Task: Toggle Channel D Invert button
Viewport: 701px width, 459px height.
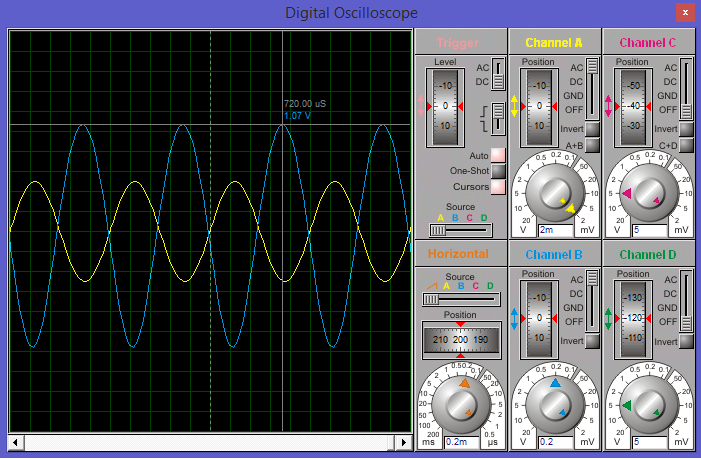Action: coord(686,341)
